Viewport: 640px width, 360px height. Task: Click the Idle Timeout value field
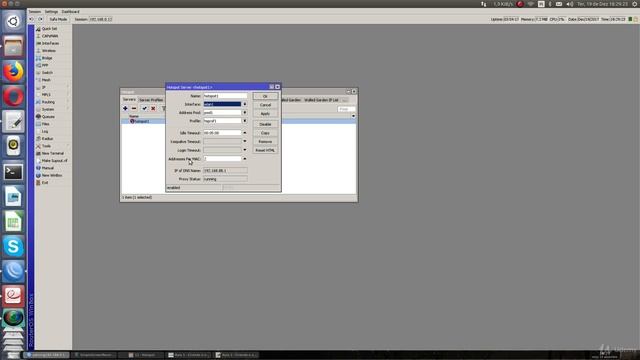222,133
